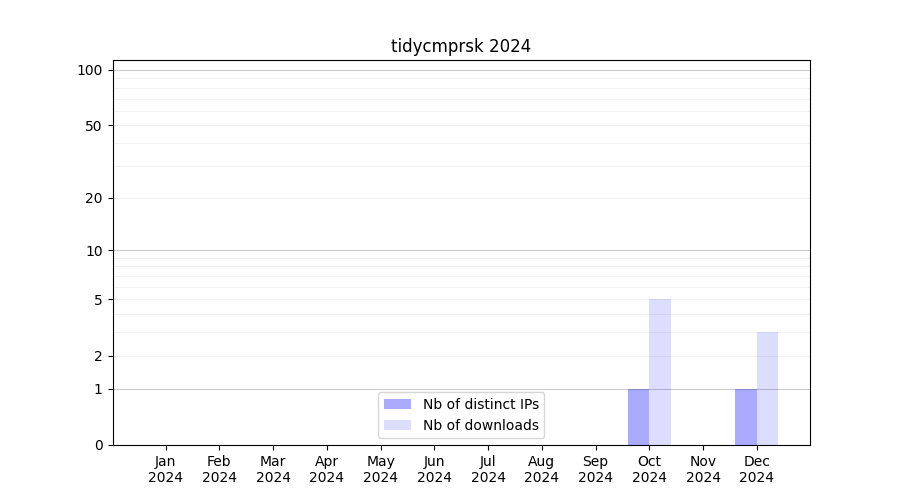The height and width of the screenshot is (500, 900).
Task: Select the Nb of downloads legend swatch
Action: point(397,425)
